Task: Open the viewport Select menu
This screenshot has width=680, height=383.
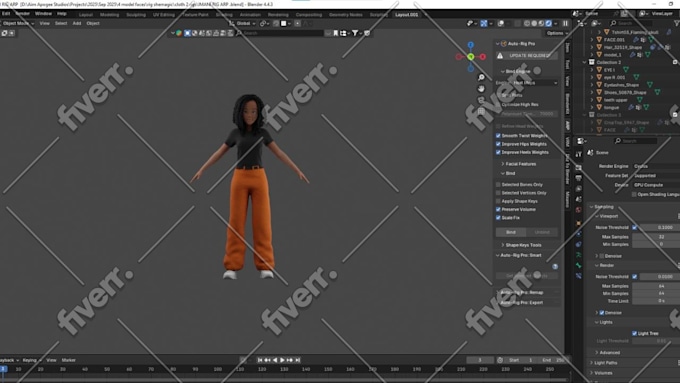Action: coord(61,23)
